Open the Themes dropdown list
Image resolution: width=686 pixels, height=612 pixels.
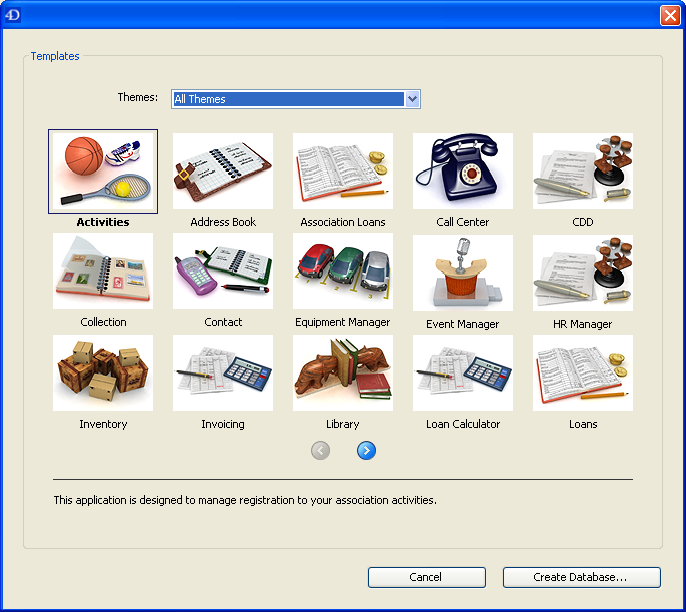click(x=412, y=99)
